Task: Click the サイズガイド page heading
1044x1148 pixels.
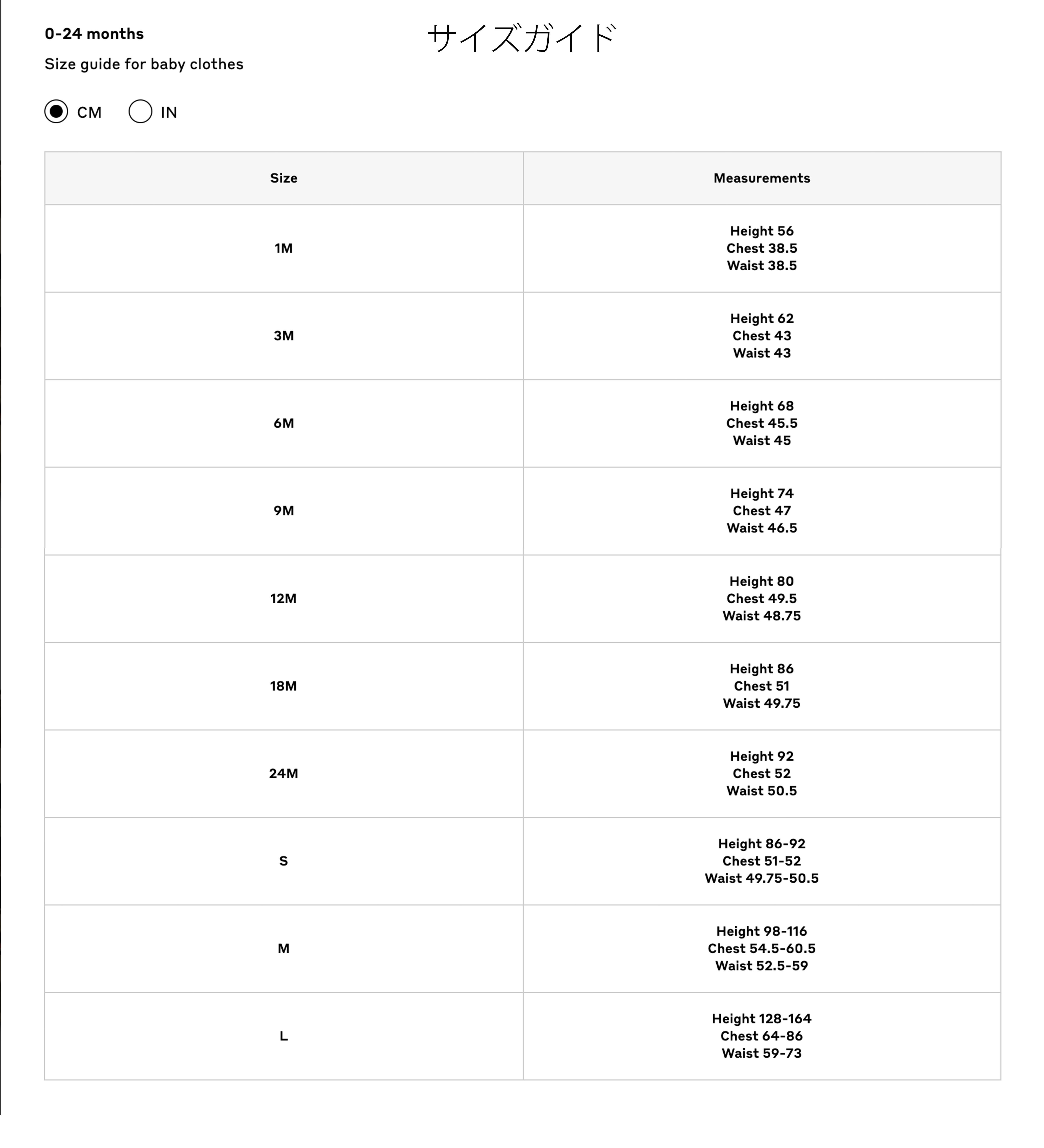Action: click(x=522, y=38)
